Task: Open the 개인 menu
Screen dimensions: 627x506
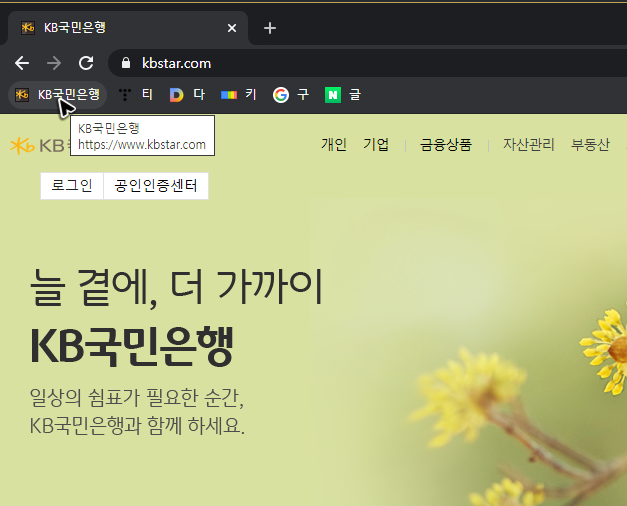Action: (x=334, y=144)
